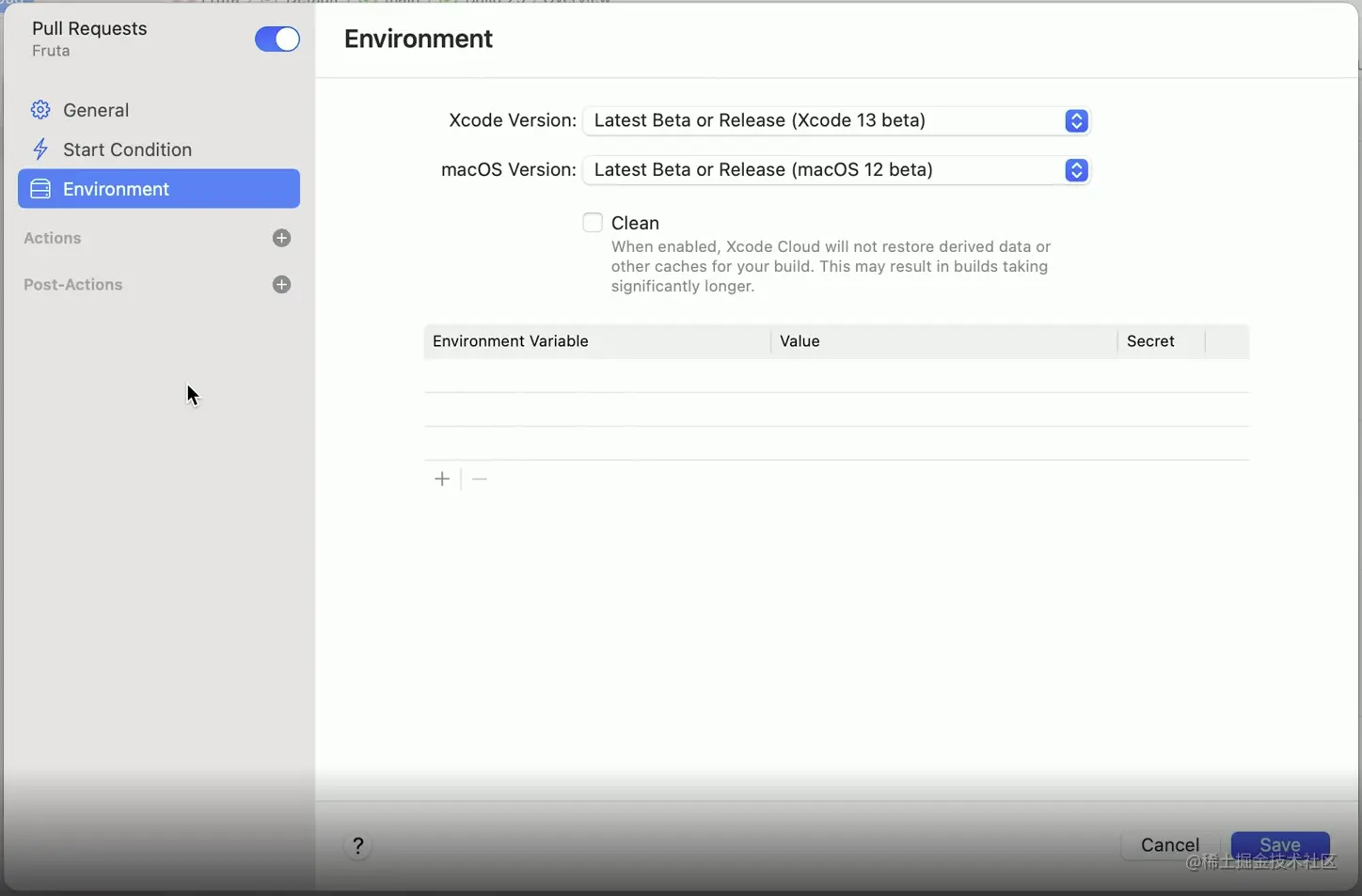Click the Secret column header
The width and height of the screenshot is (1362, 896).
(1162, 341)
